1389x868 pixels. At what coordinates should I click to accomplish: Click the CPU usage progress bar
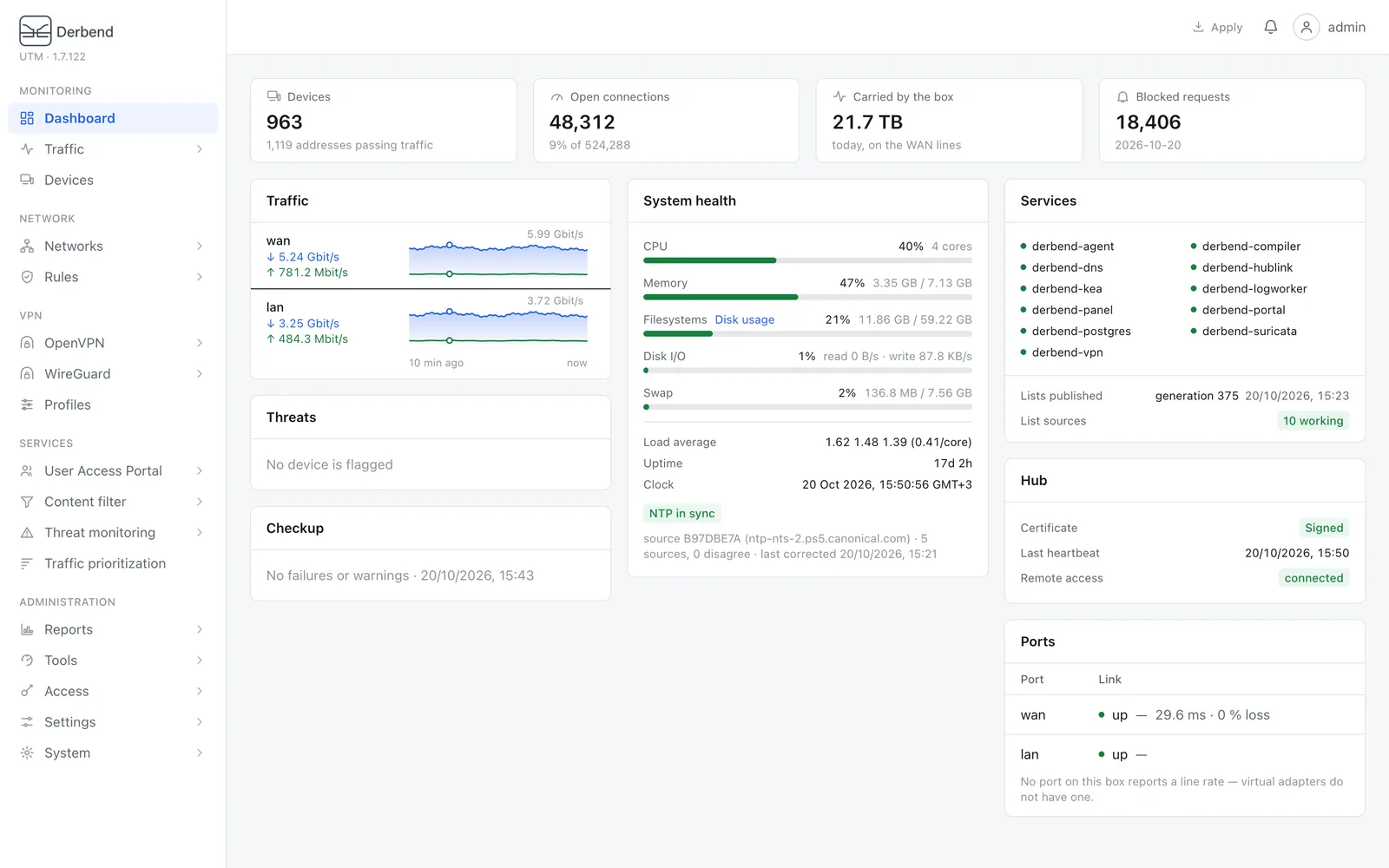point(807,260)
